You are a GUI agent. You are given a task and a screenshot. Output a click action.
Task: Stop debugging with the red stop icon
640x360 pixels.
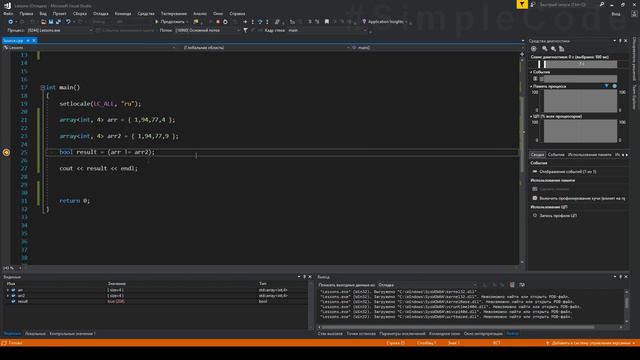click(x=218, y=22)
